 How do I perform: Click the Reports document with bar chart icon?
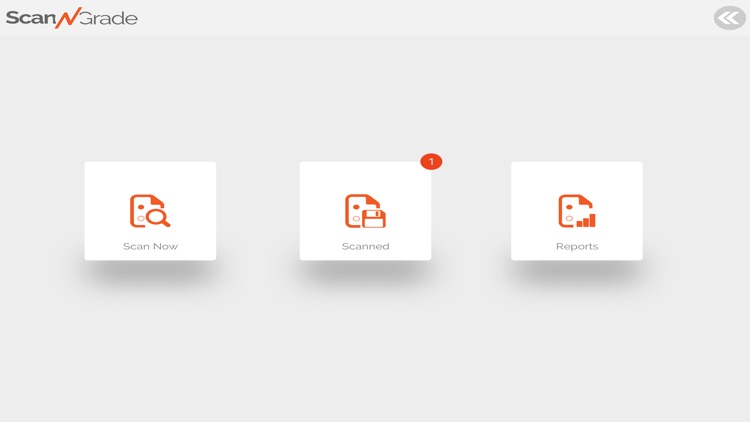coord(577,211)
